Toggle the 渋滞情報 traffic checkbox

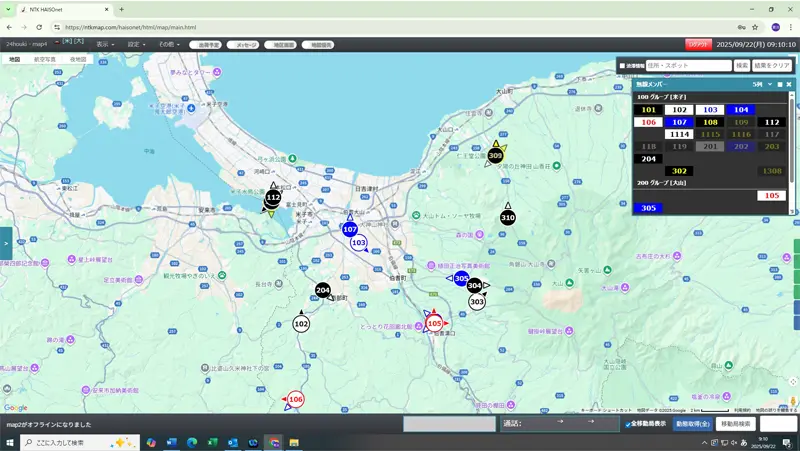pos(623,66)
